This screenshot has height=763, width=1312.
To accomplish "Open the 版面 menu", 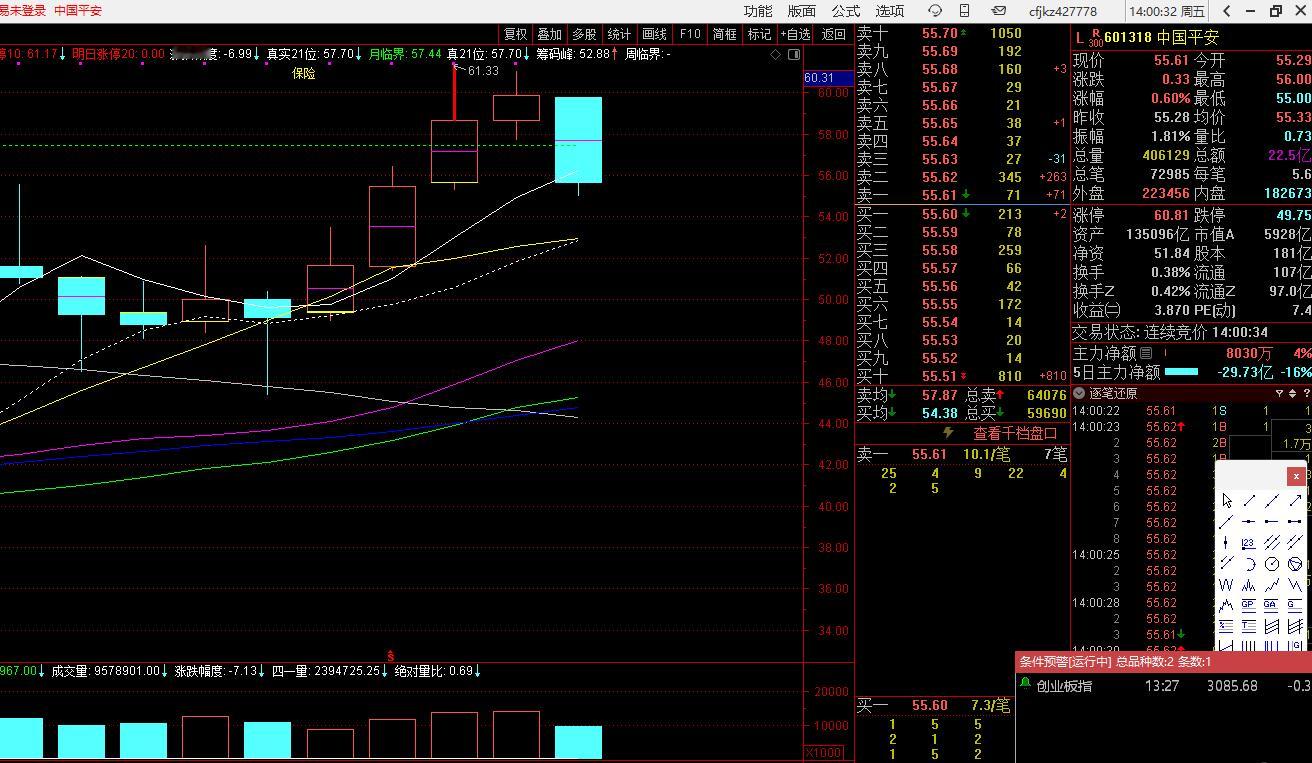I will coord(802,11).
